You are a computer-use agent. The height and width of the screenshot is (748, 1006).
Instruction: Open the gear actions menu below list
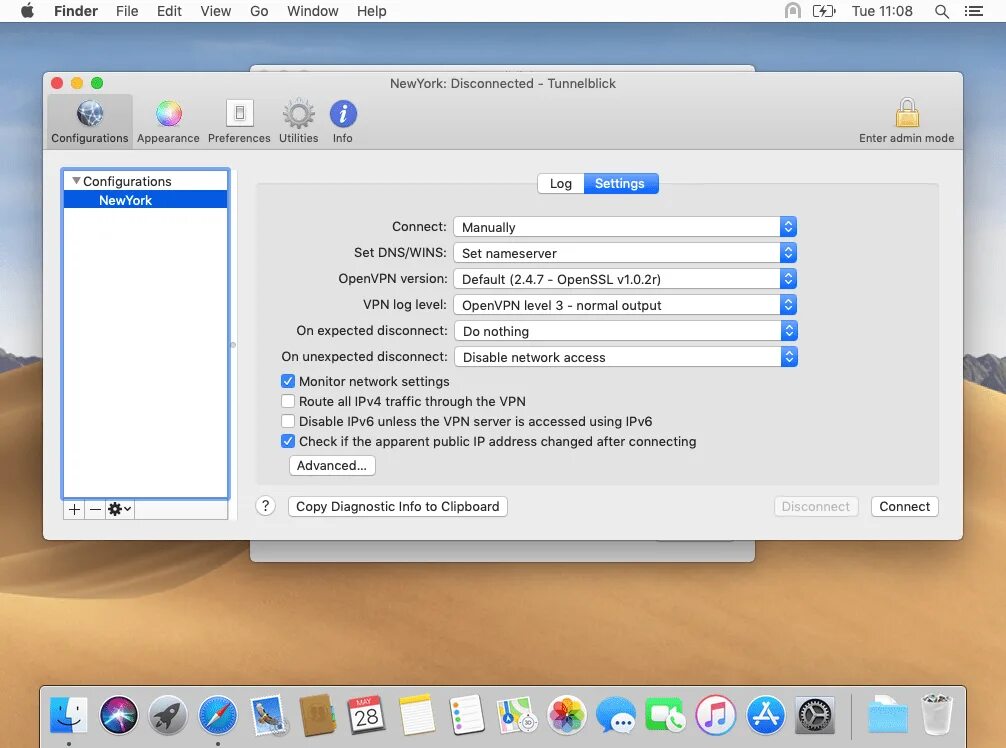(120, 509)
